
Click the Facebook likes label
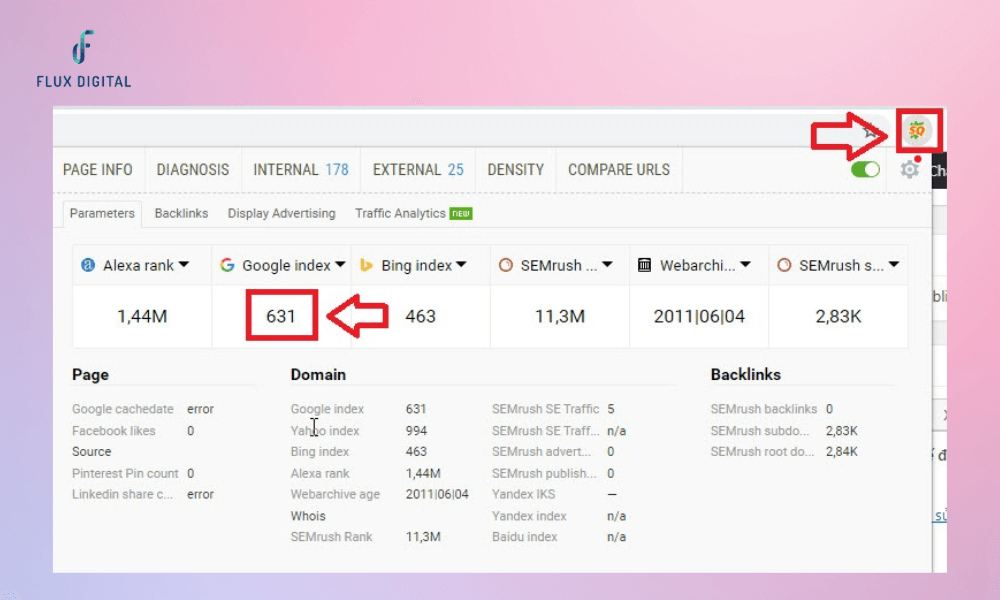(x=114, y=430)
